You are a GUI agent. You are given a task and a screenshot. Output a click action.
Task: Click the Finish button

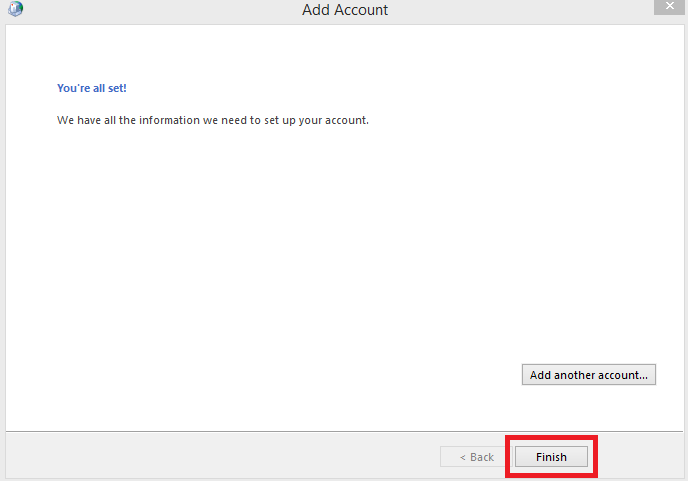click(551, 457)
